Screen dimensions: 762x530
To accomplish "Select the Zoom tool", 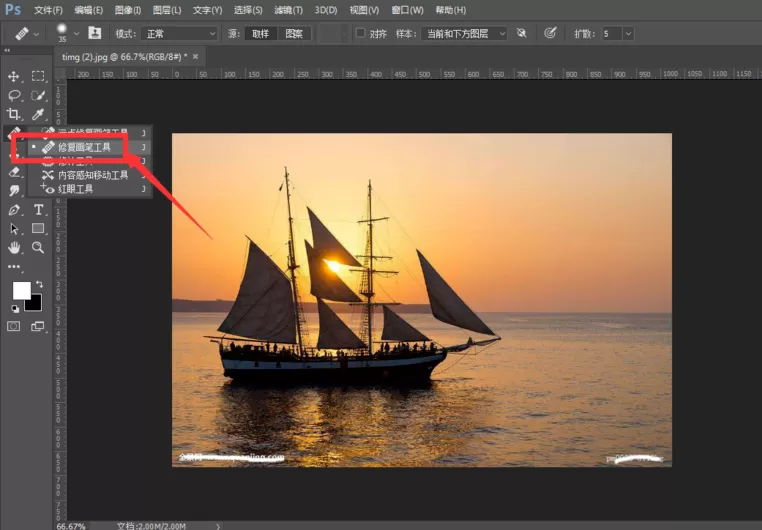I will tap(38, 248).
